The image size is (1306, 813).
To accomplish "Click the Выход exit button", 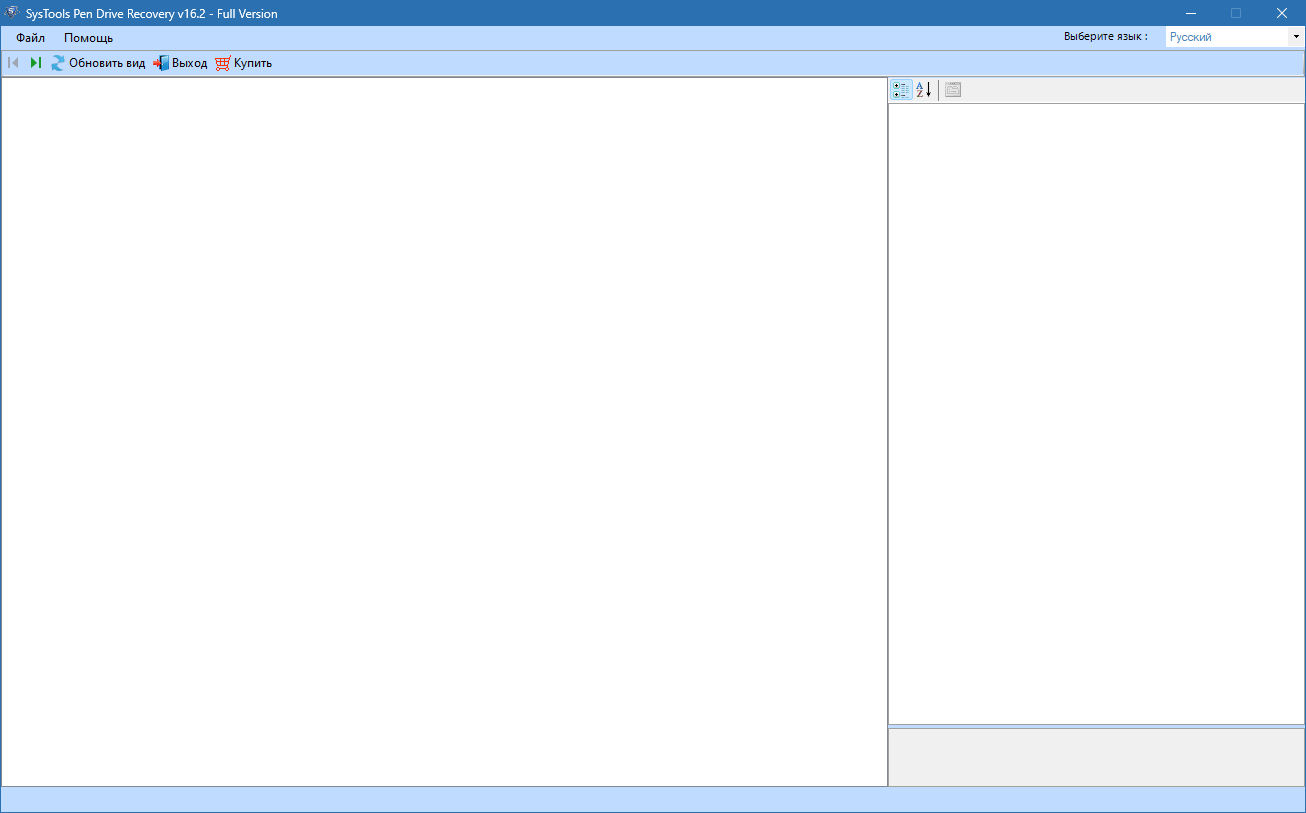I will (x=180, y=63).
